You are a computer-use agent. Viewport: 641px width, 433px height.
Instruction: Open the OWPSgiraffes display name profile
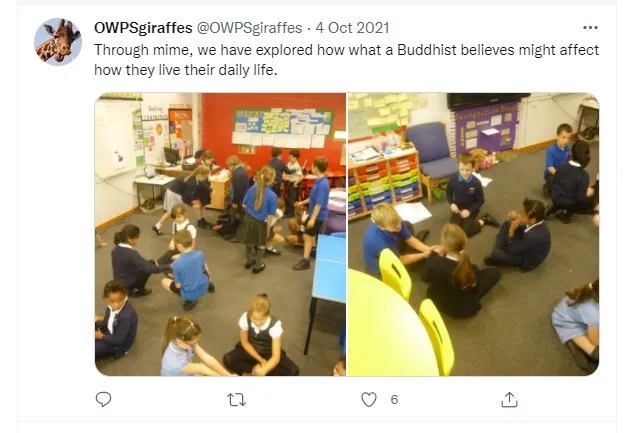pyautogui.click(x=143, y=28)
